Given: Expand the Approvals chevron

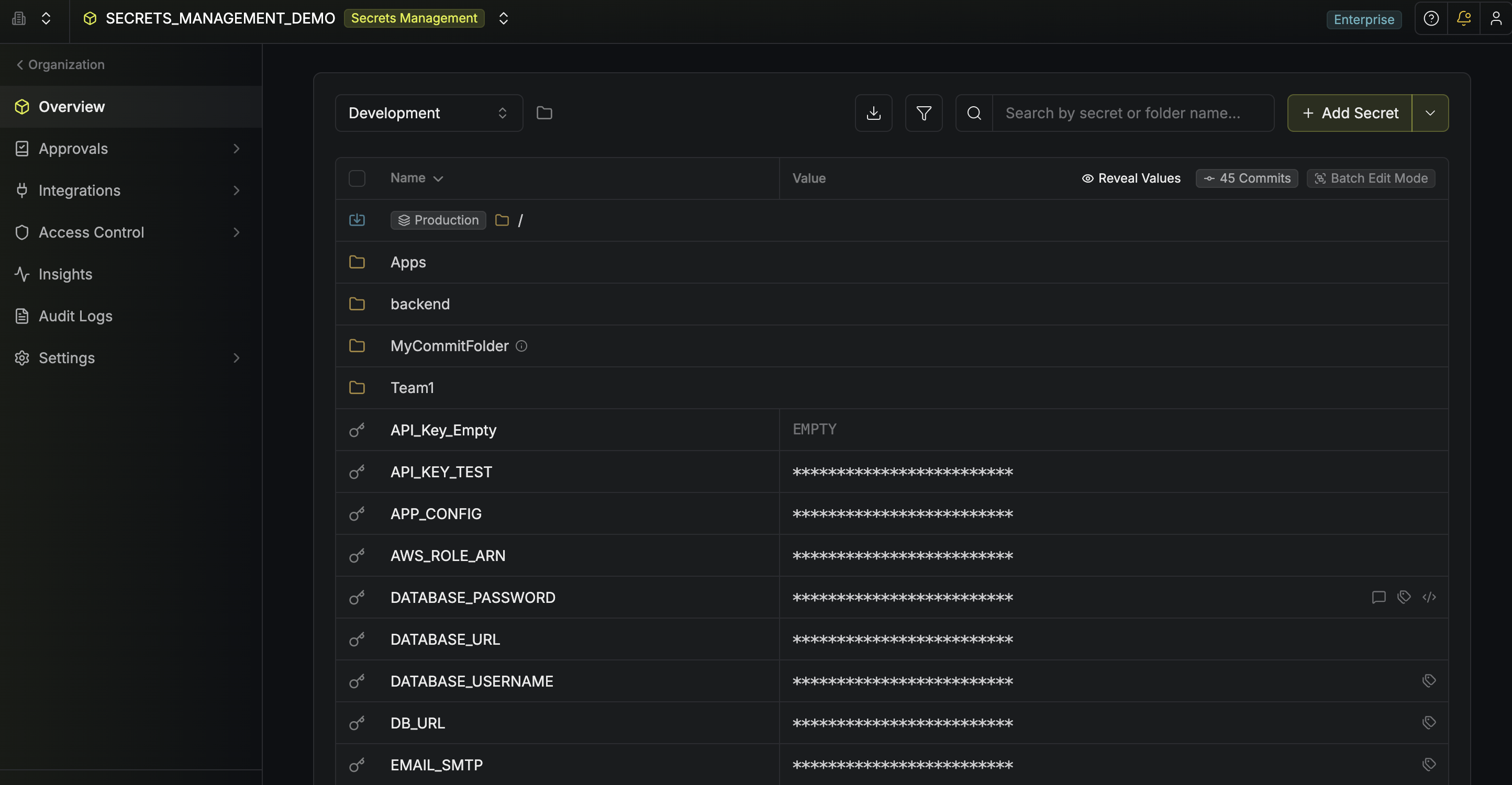Looking at the screenshot, I should (x=237, y=149).
